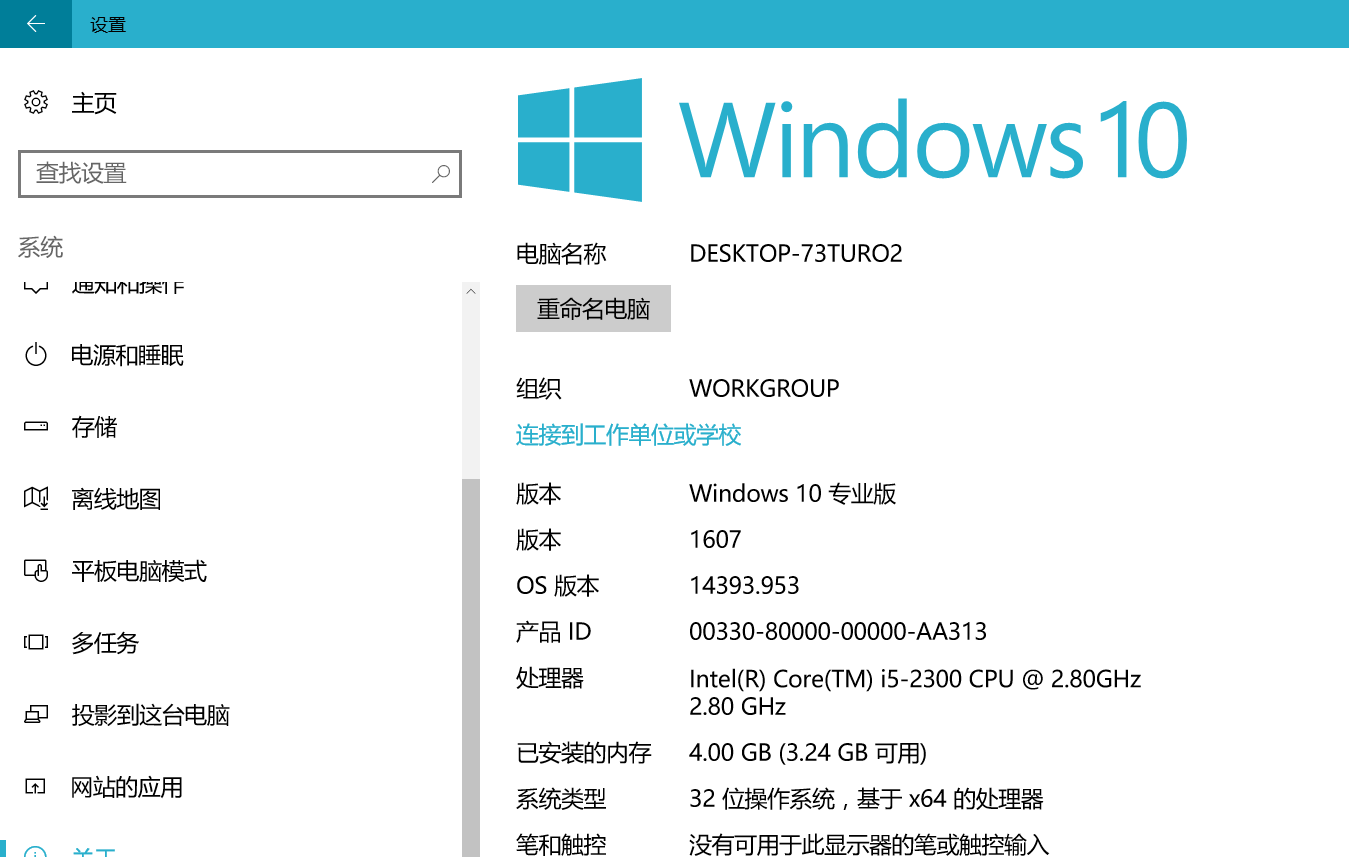Select 存储 in the sidebar
The height and width of the screenshot is (857, 1349).
pyautogui.click(x=95, y=427)
